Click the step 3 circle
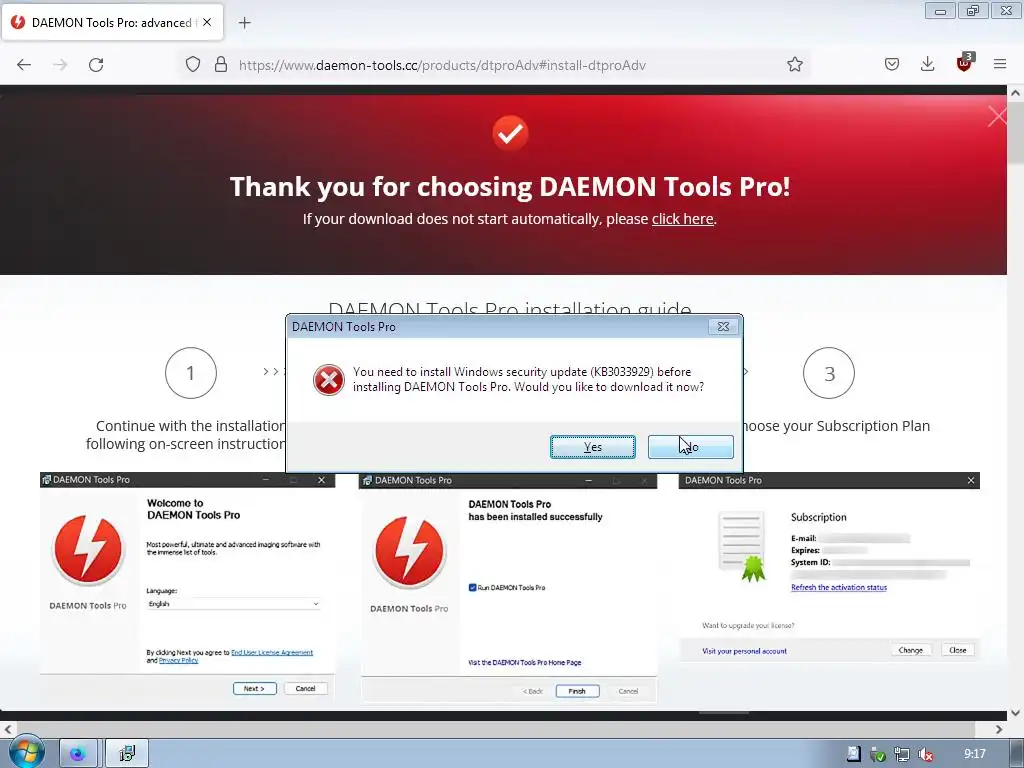Viewport: 1024px width, 768px height. pyautogui.click(x=829, y=373)
